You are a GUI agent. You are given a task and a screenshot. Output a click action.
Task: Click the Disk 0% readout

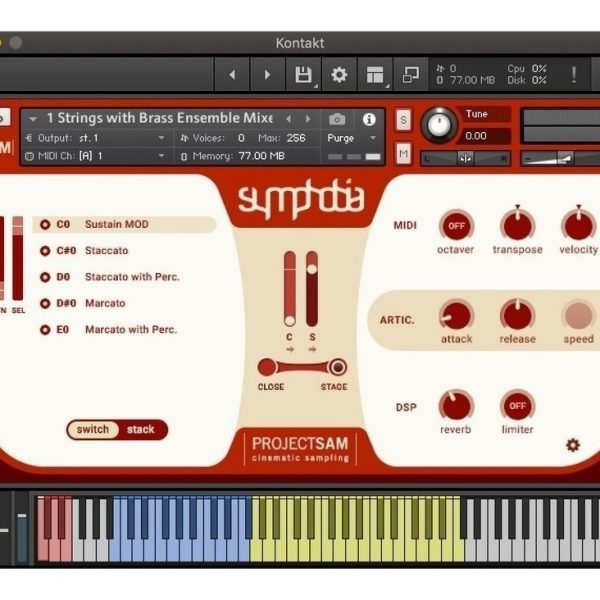[527, 80]
